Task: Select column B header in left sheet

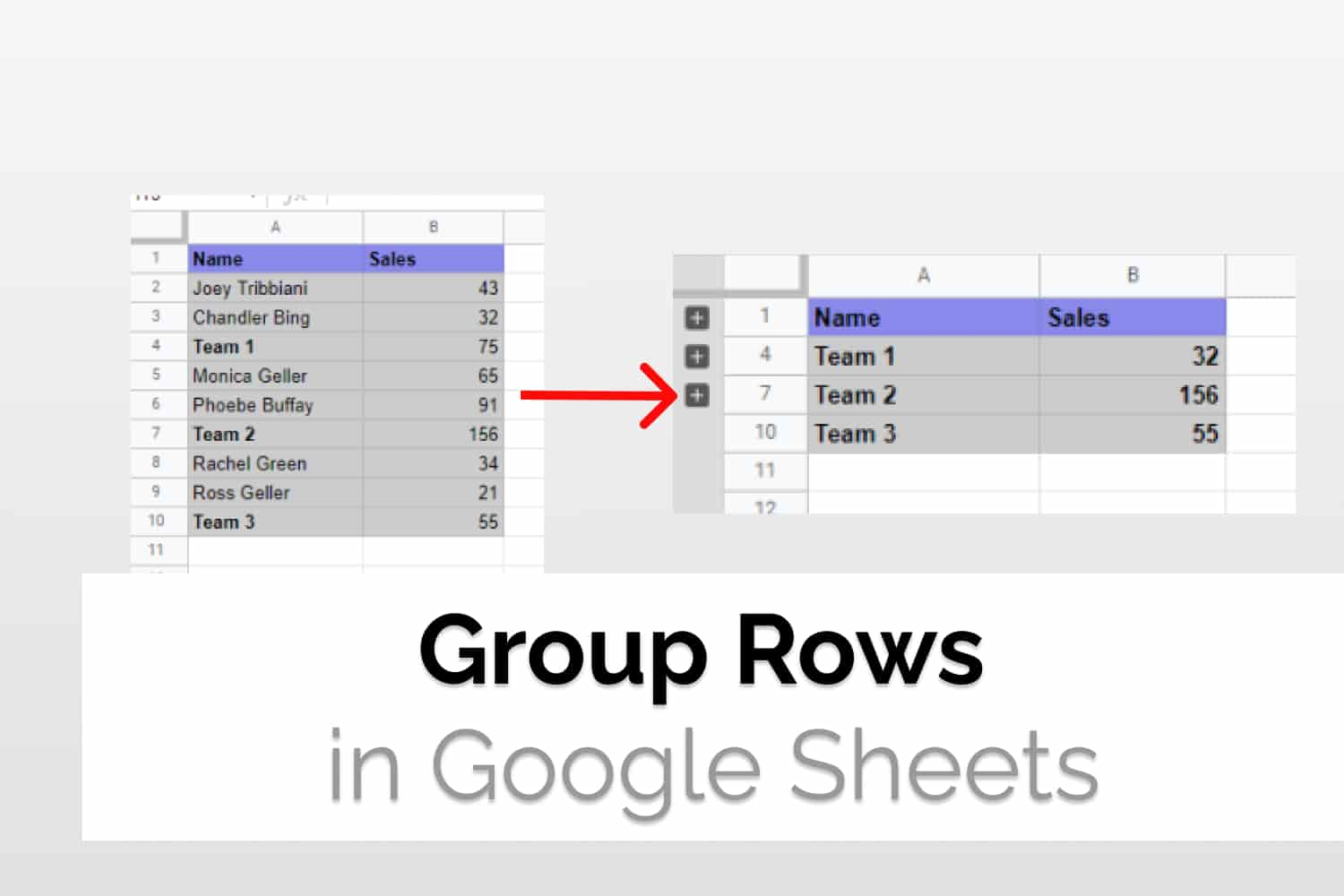Action: pyautogui.click(x=434, y=228)
